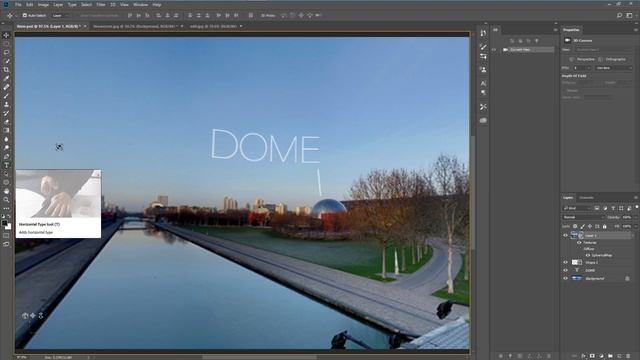Select the Pen tool
The width and height of the screenshot is (640, 360).
[x=6, y=157]
